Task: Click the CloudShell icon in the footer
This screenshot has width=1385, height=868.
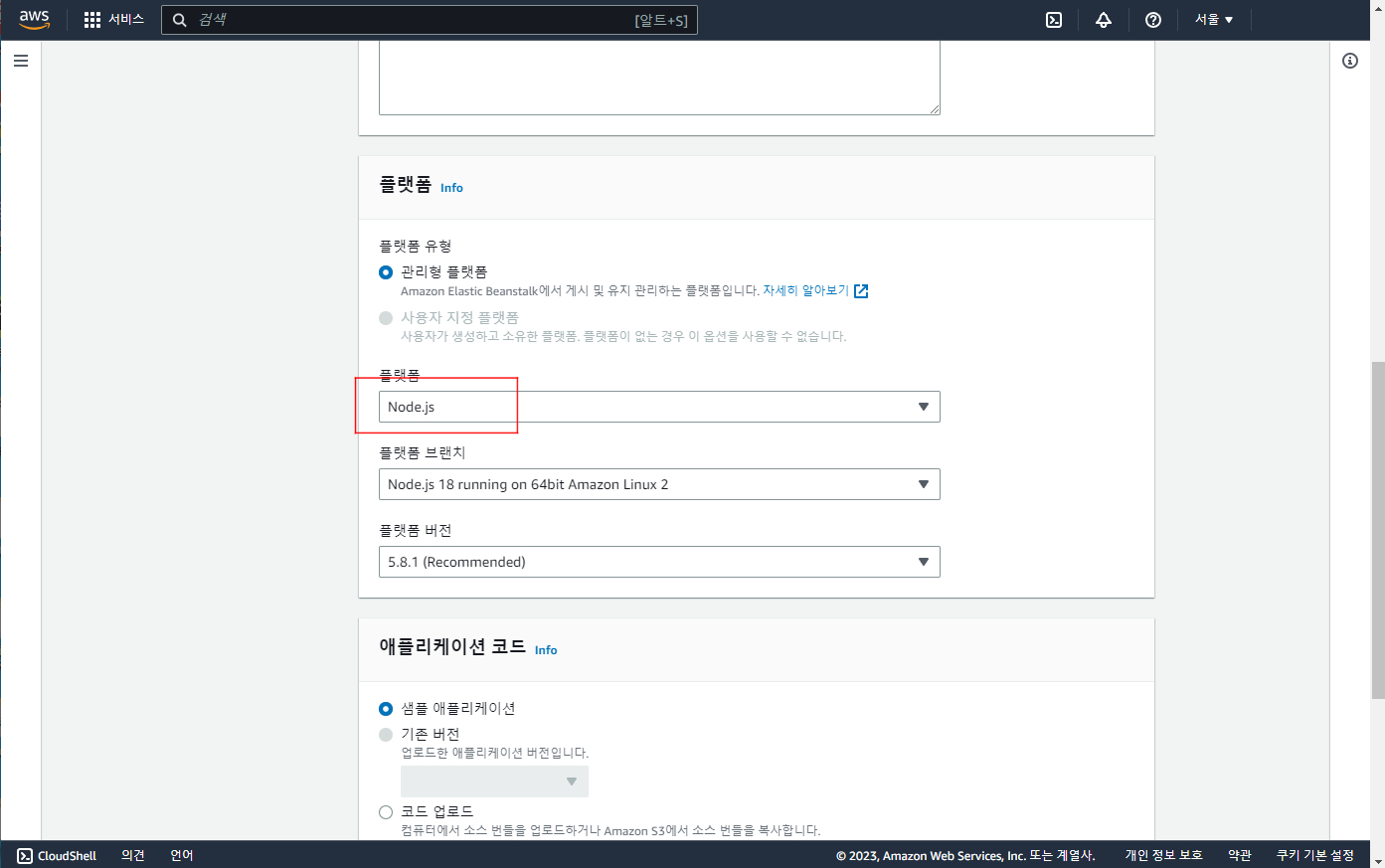Action: 25,855
